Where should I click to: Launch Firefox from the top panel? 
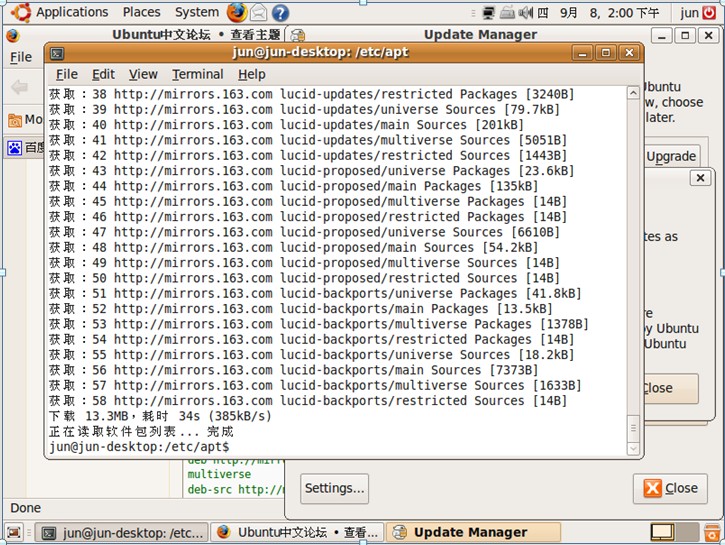236,12
